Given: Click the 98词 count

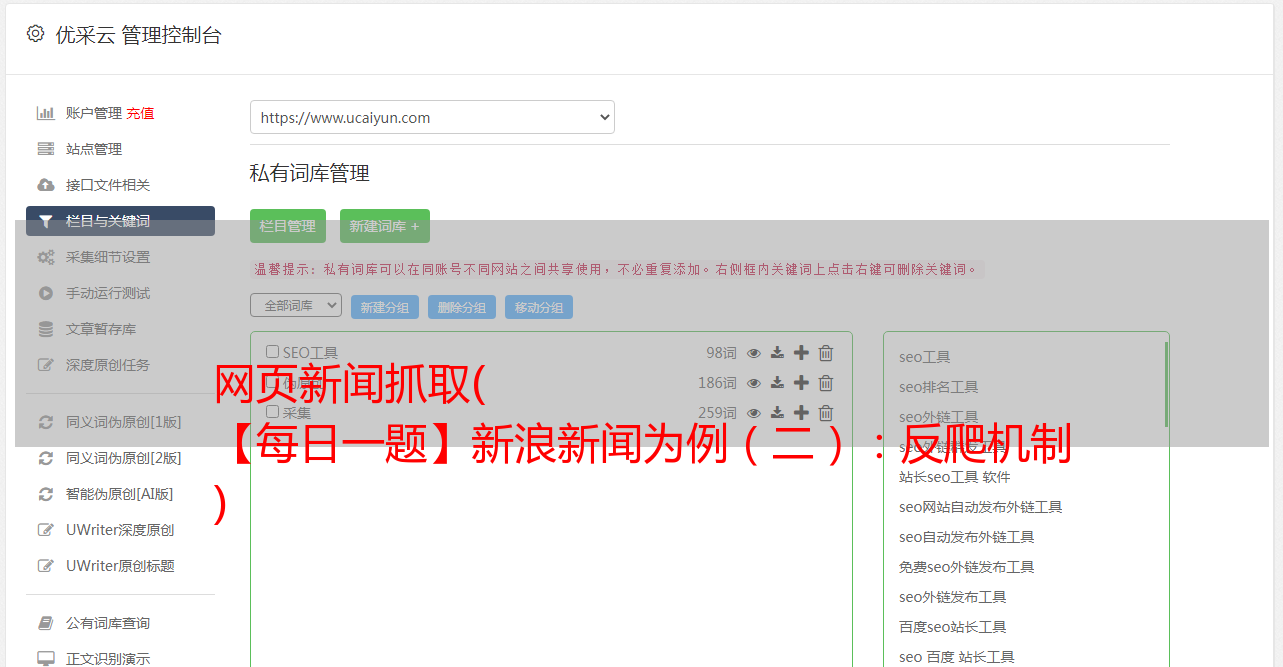Looking at the screenshot, I should [722, 353].
